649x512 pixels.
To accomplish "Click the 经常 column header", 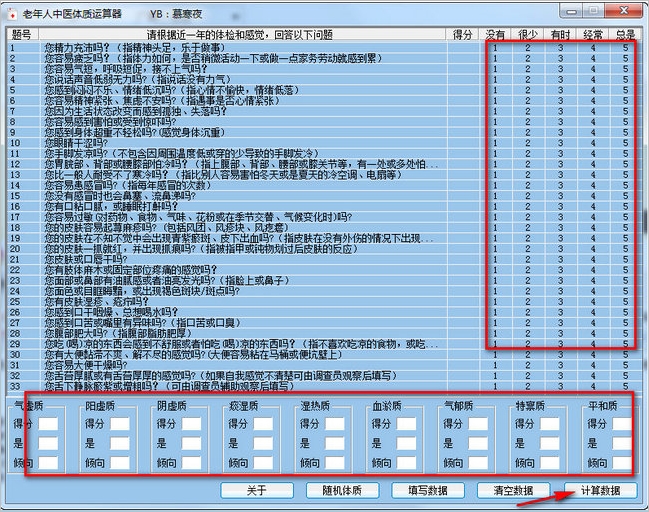I will coord(593,34).
